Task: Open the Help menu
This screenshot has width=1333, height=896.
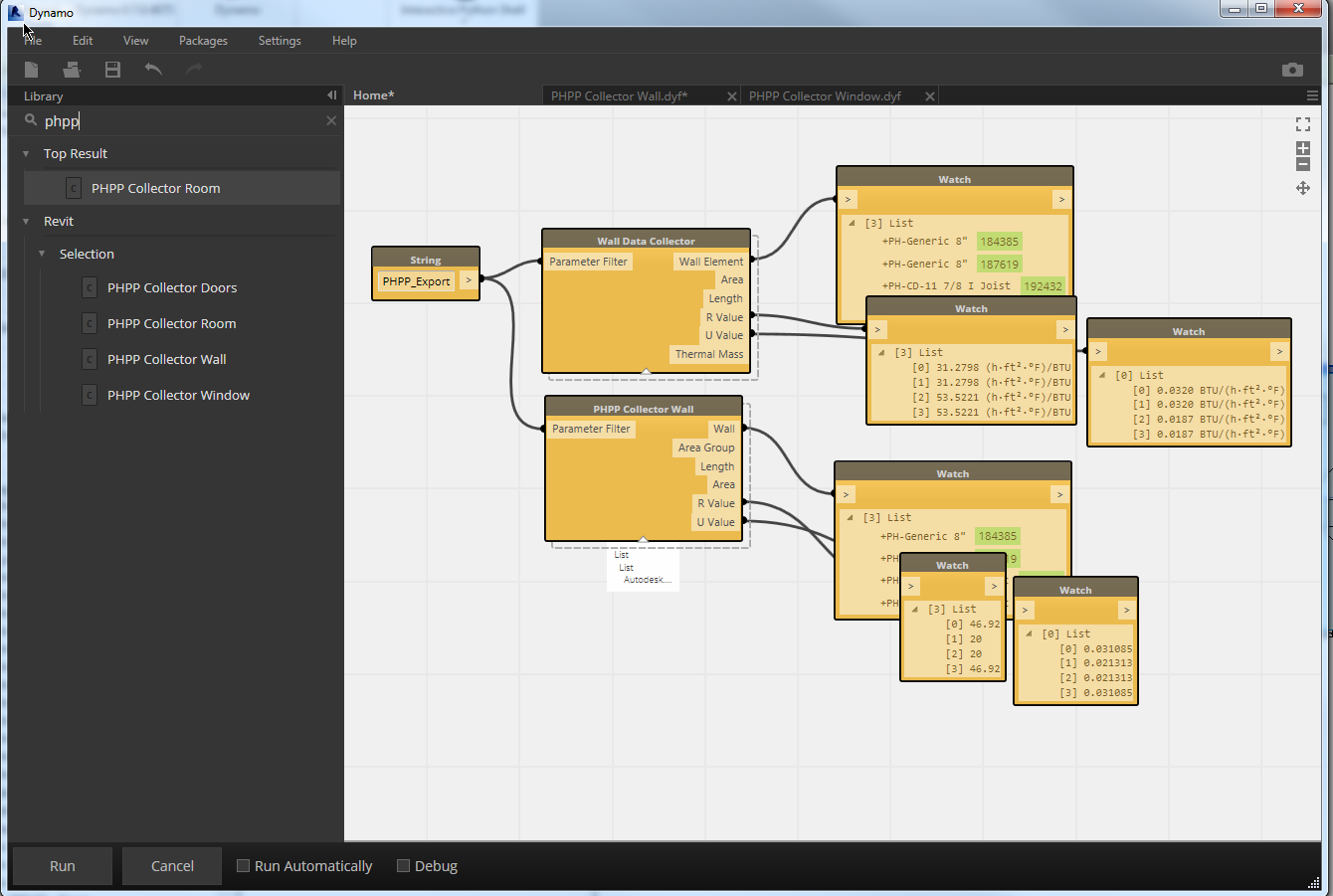Action: coord(344,41)
